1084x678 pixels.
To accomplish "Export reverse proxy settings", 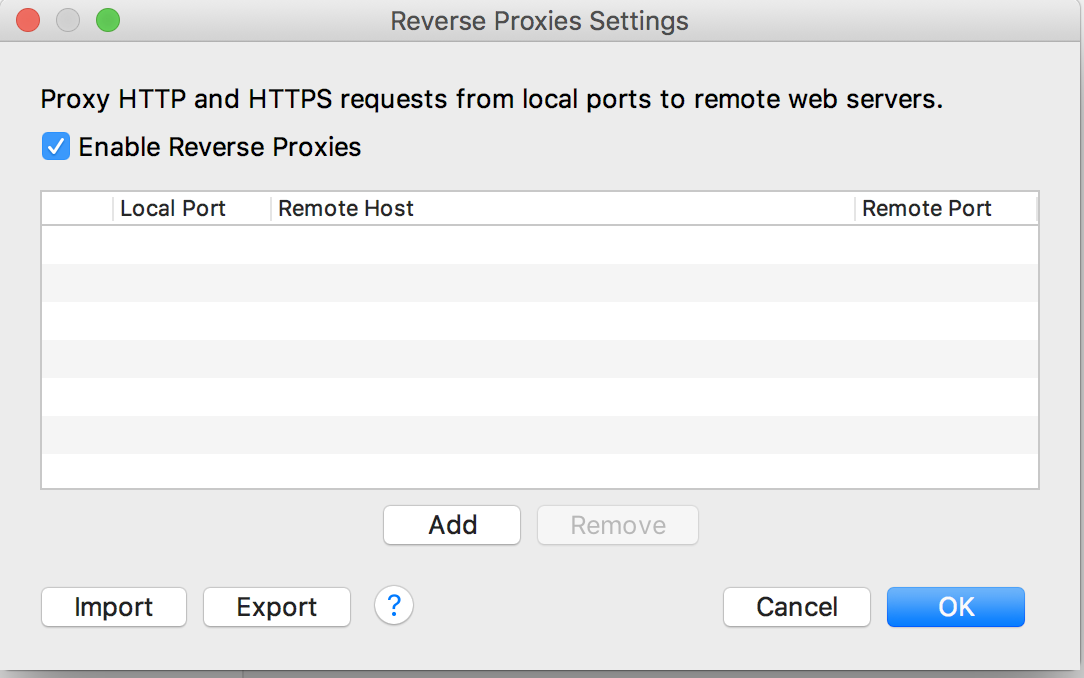I will pos(277,607).
